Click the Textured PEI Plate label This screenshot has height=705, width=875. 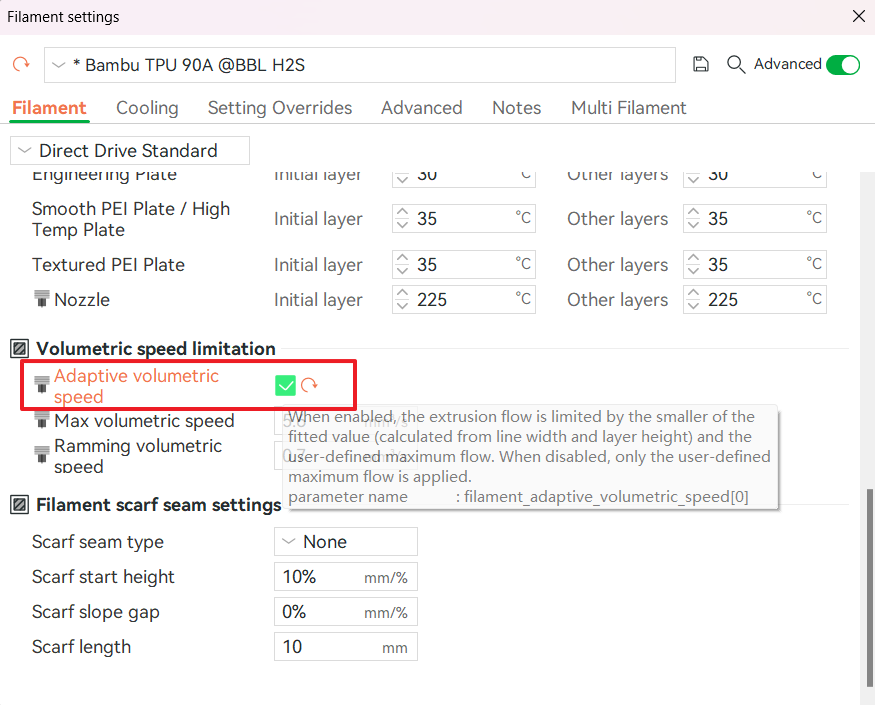108,265
